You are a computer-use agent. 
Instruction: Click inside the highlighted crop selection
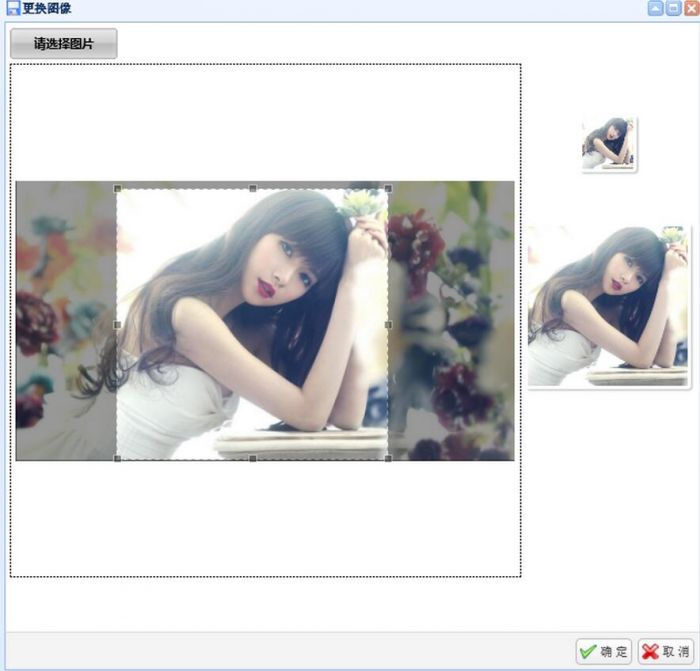tap(252, 324)
